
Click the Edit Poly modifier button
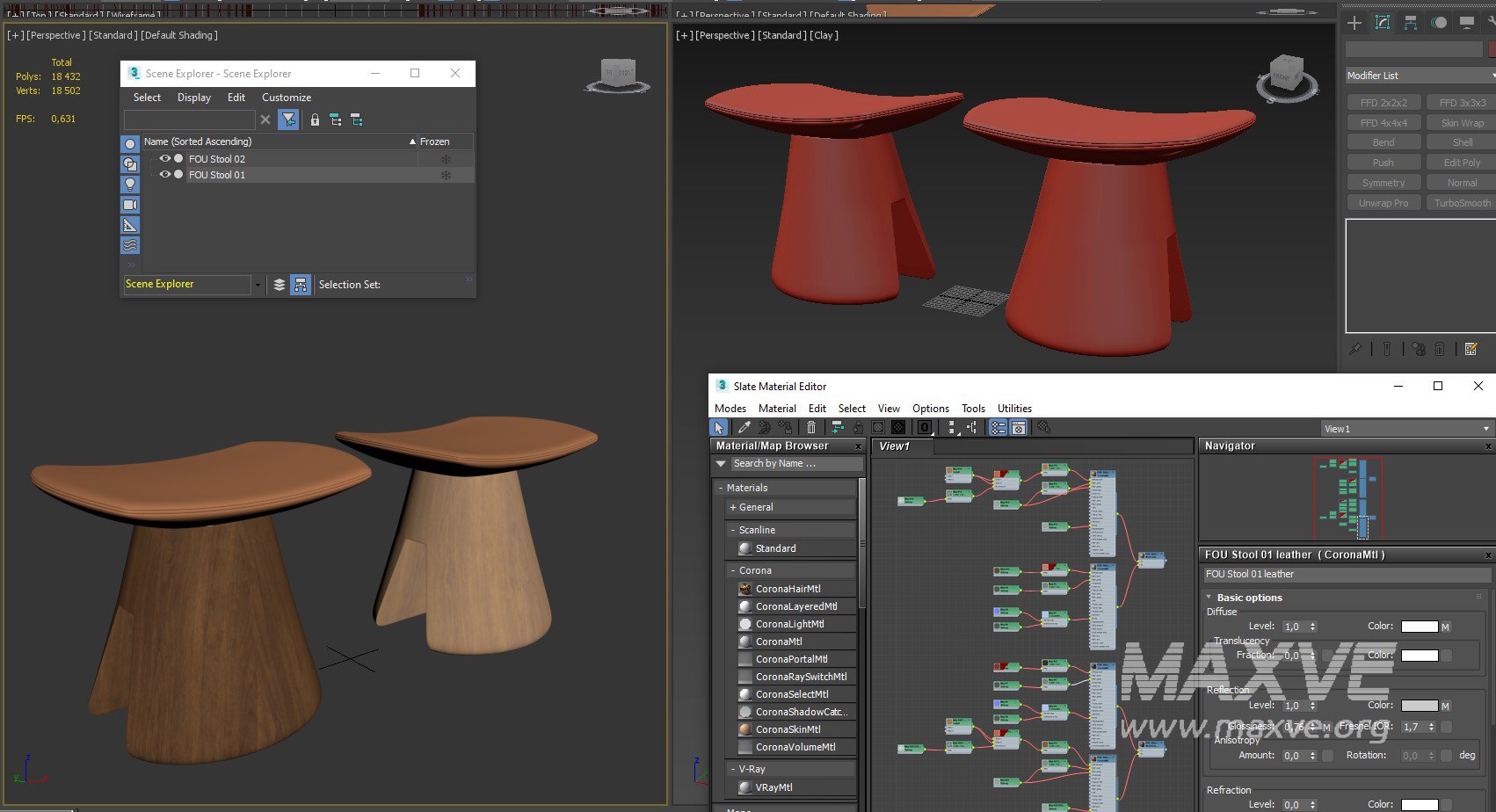tap(1461, 163)
